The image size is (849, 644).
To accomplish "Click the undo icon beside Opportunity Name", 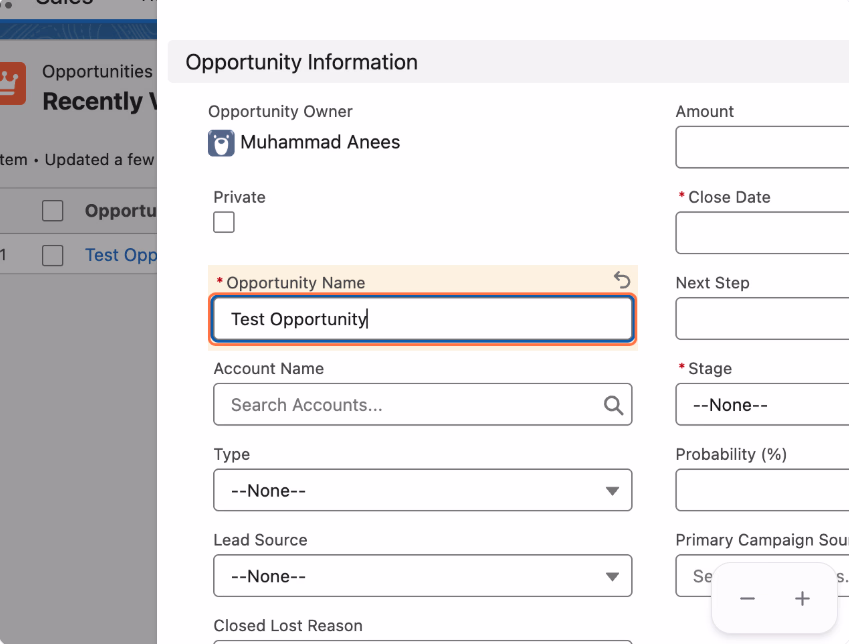I will [x=622, y=280].
